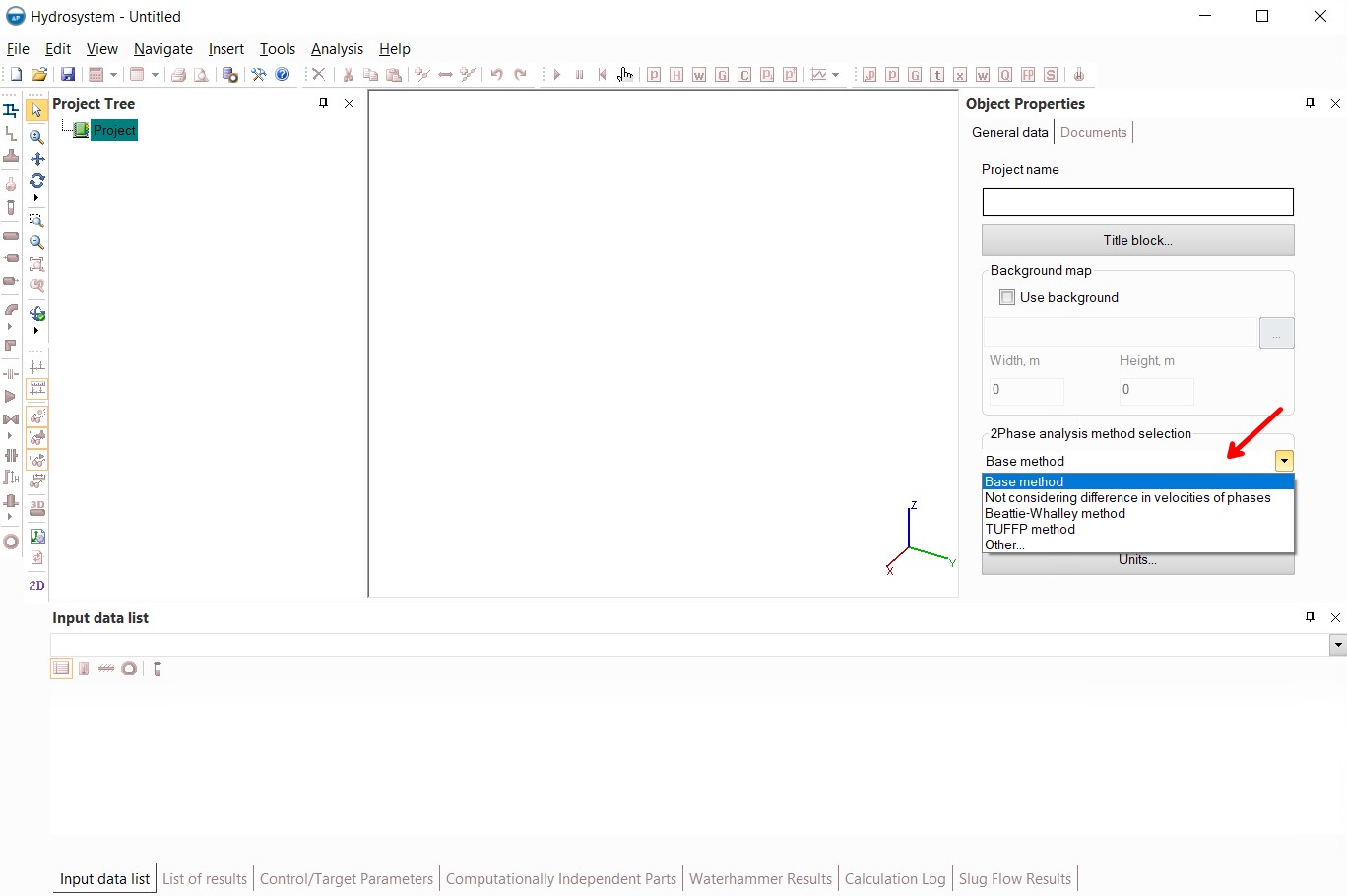
Task: Pin the Project Tree panel
Action: [323, 103]
